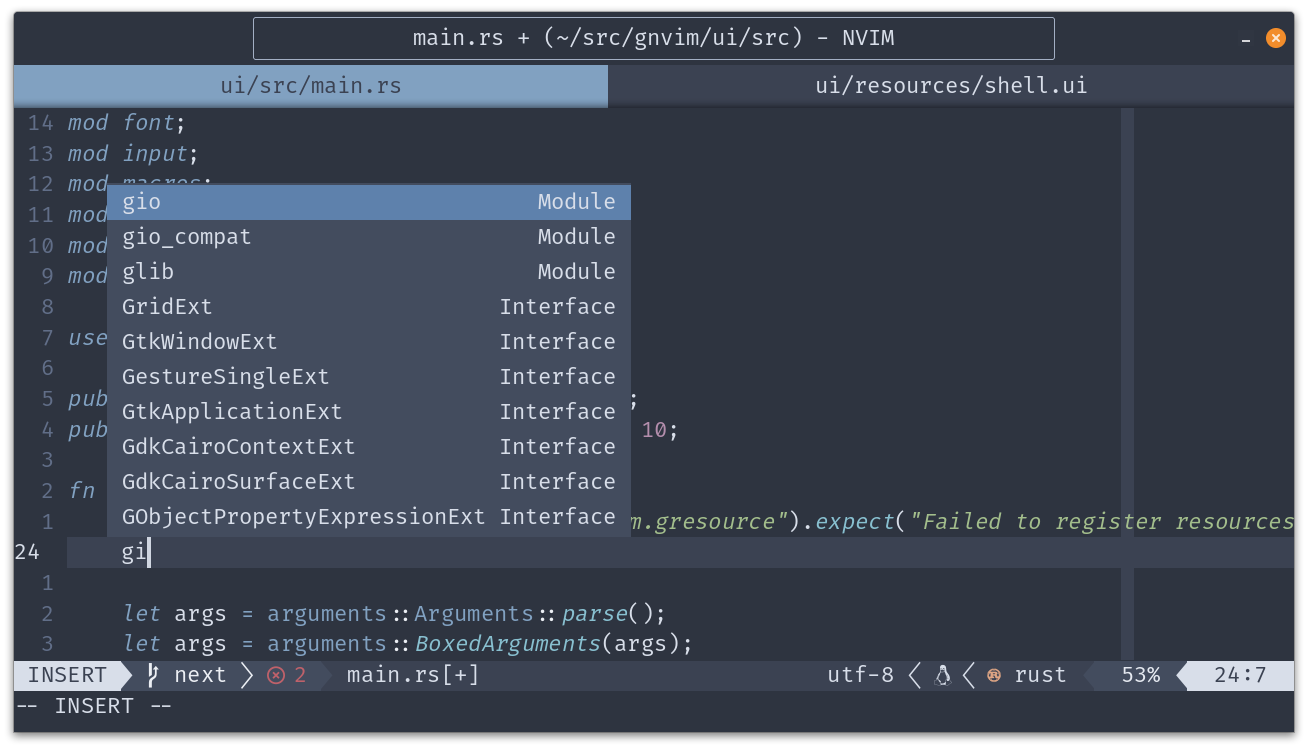This screenshot has width=1308, height=749.
Task: Choose GtkWindowExt from the completion menu
Action: point(368,342)
